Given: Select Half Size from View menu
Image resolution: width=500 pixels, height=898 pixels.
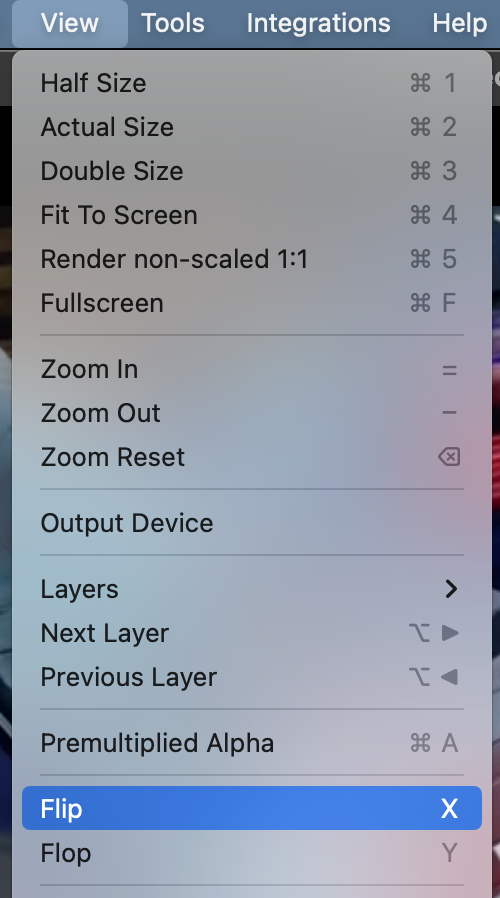Looking at the screenshot, I should click(251, 83).
